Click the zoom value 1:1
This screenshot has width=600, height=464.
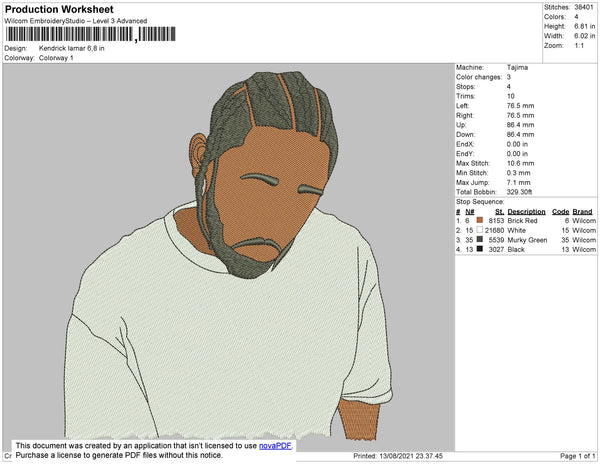point(579,46)
